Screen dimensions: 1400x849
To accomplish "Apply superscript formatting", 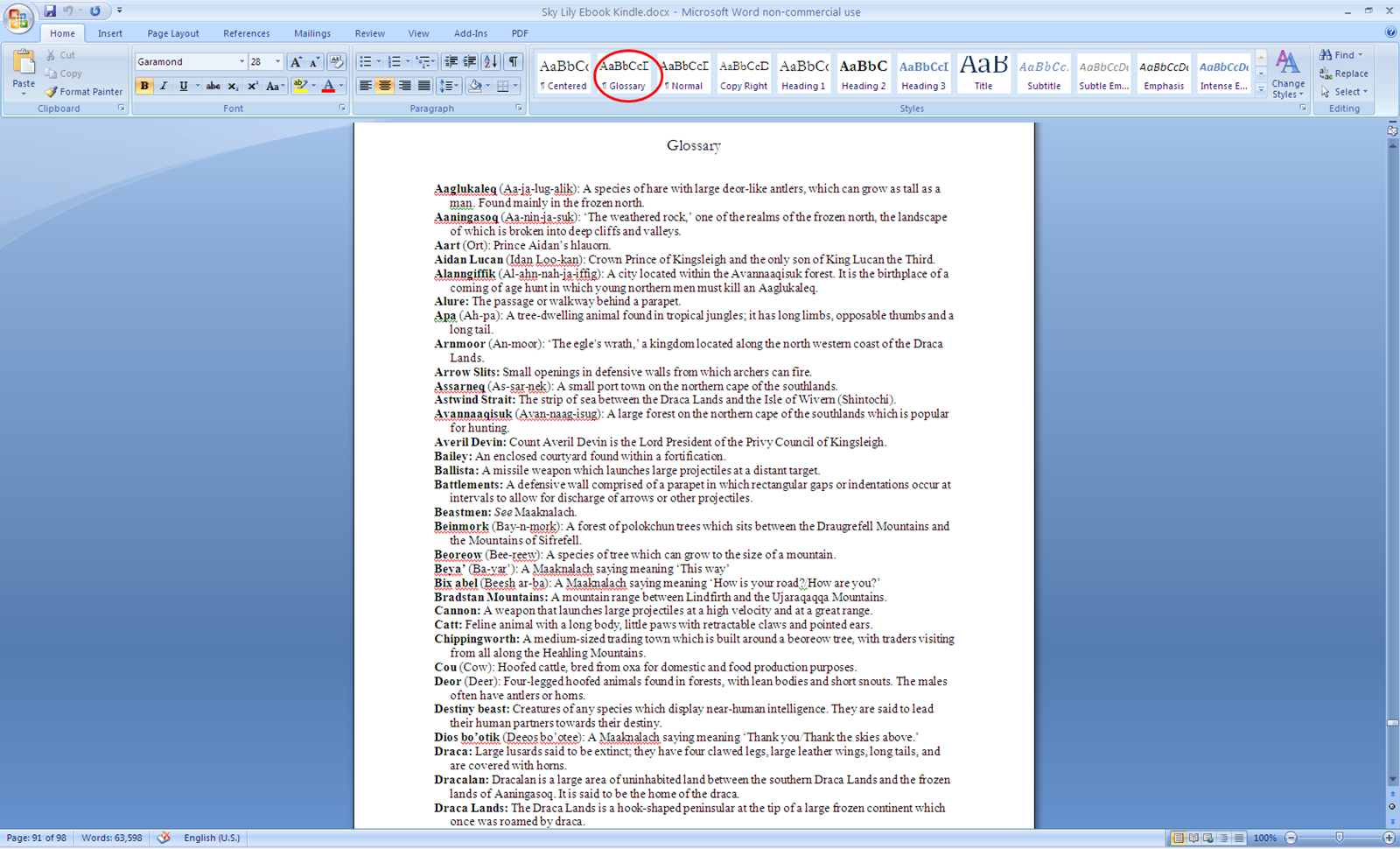I will click(x=253, y=86).
